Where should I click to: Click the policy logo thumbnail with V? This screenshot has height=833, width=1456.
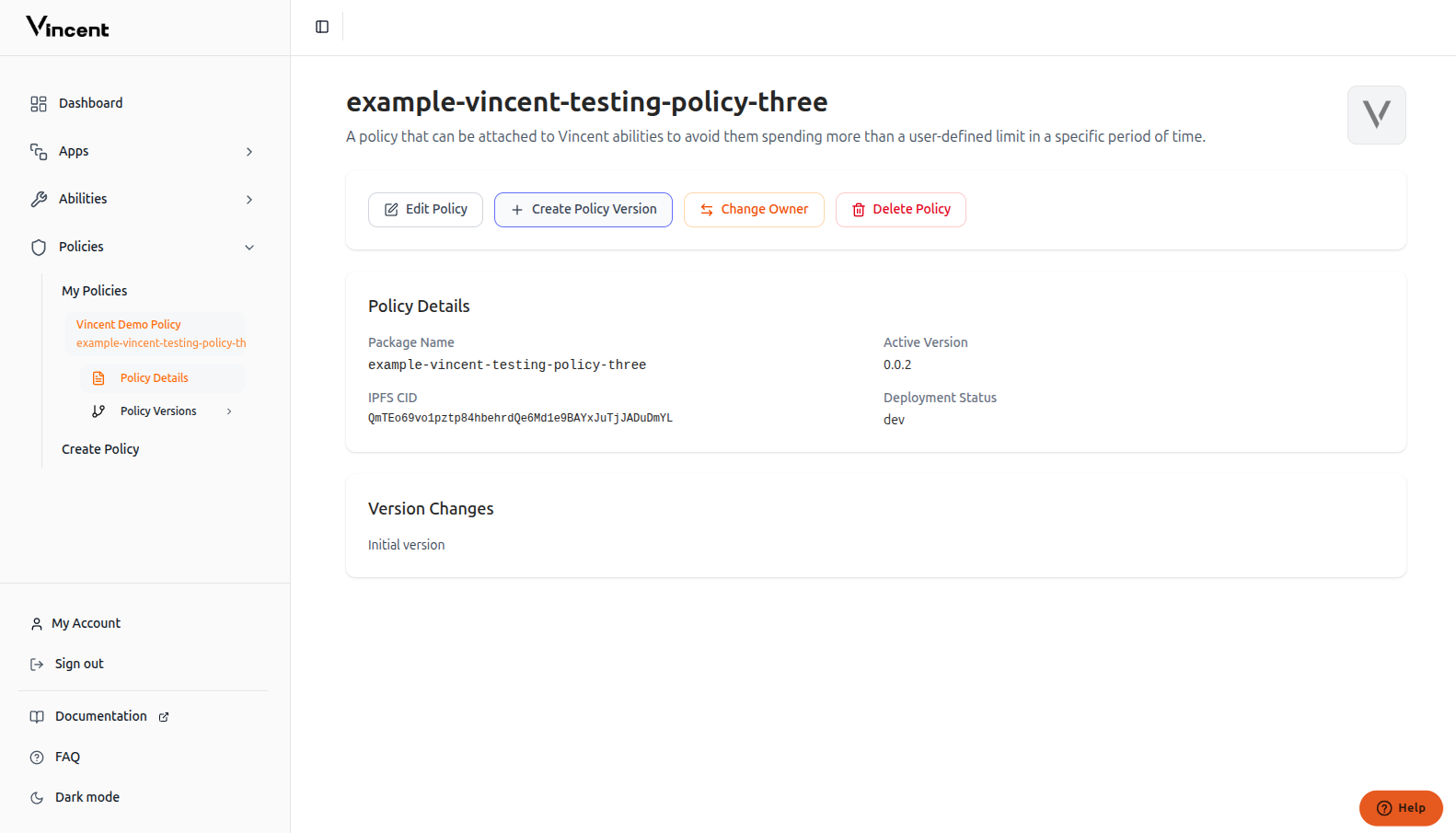pos(1376,115)
